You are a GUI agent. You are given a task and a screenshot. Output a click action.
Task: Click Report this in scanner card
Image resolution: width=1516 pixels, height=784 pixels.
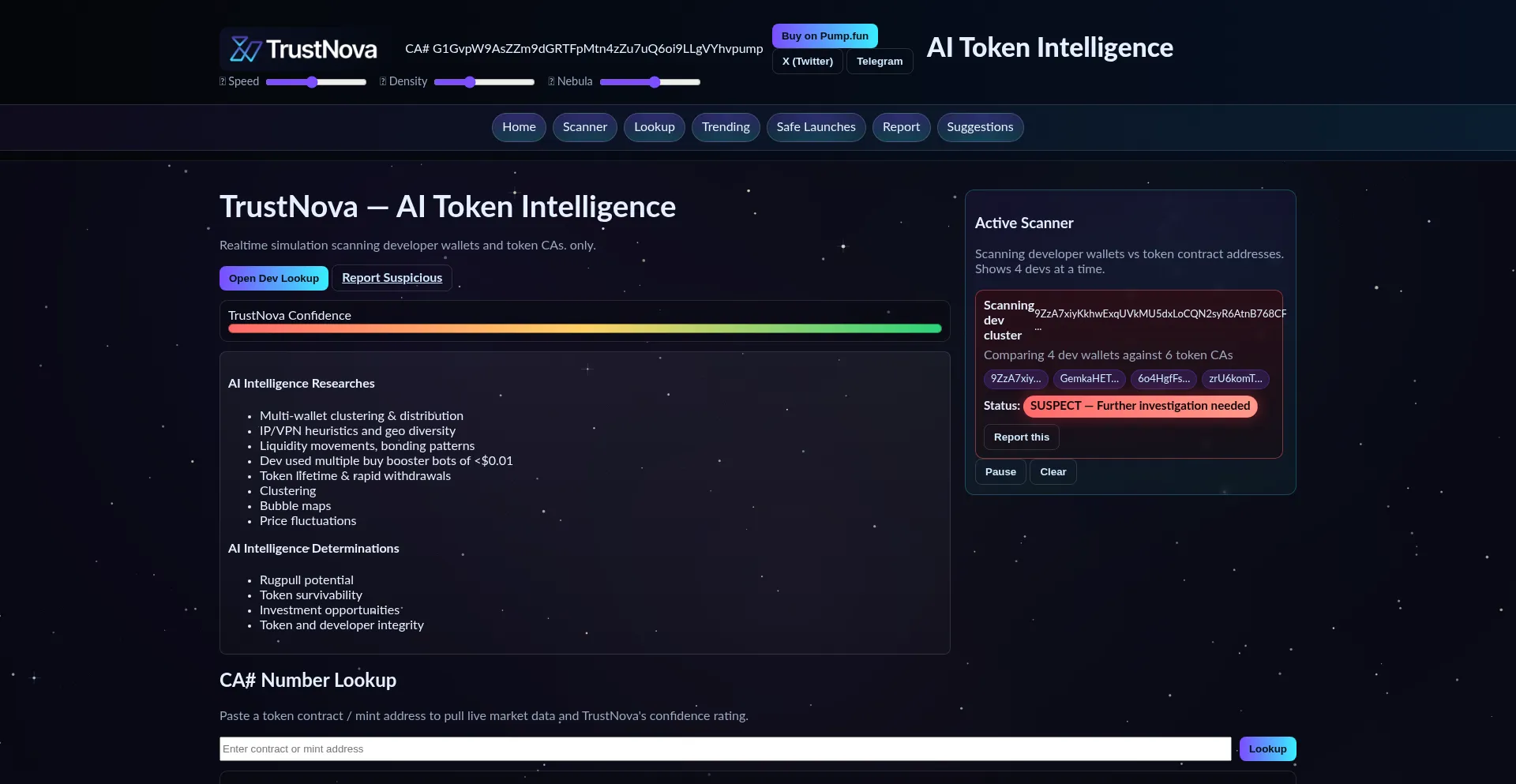[1021, 437]
